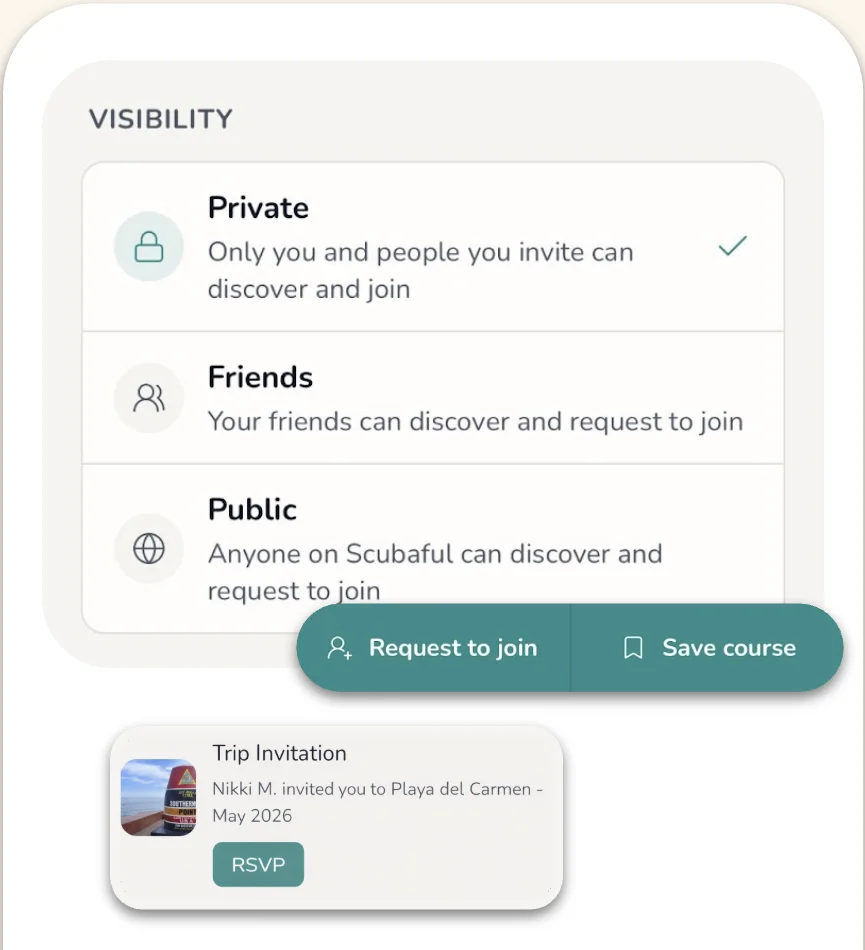The width and height of the screenshot is (865, 950).
Task: RSVP to Nikki M.'s trip invitation
Action: click(x=258, y=864)
